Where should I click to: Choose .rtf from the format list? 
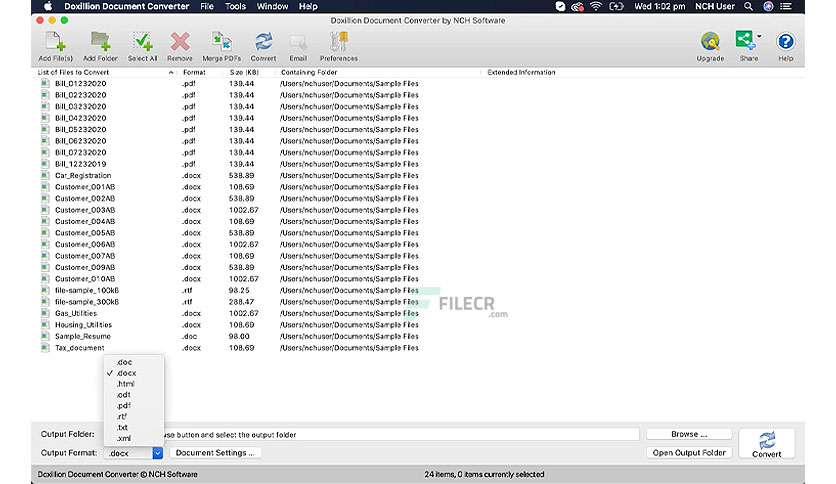pos(134,417)
